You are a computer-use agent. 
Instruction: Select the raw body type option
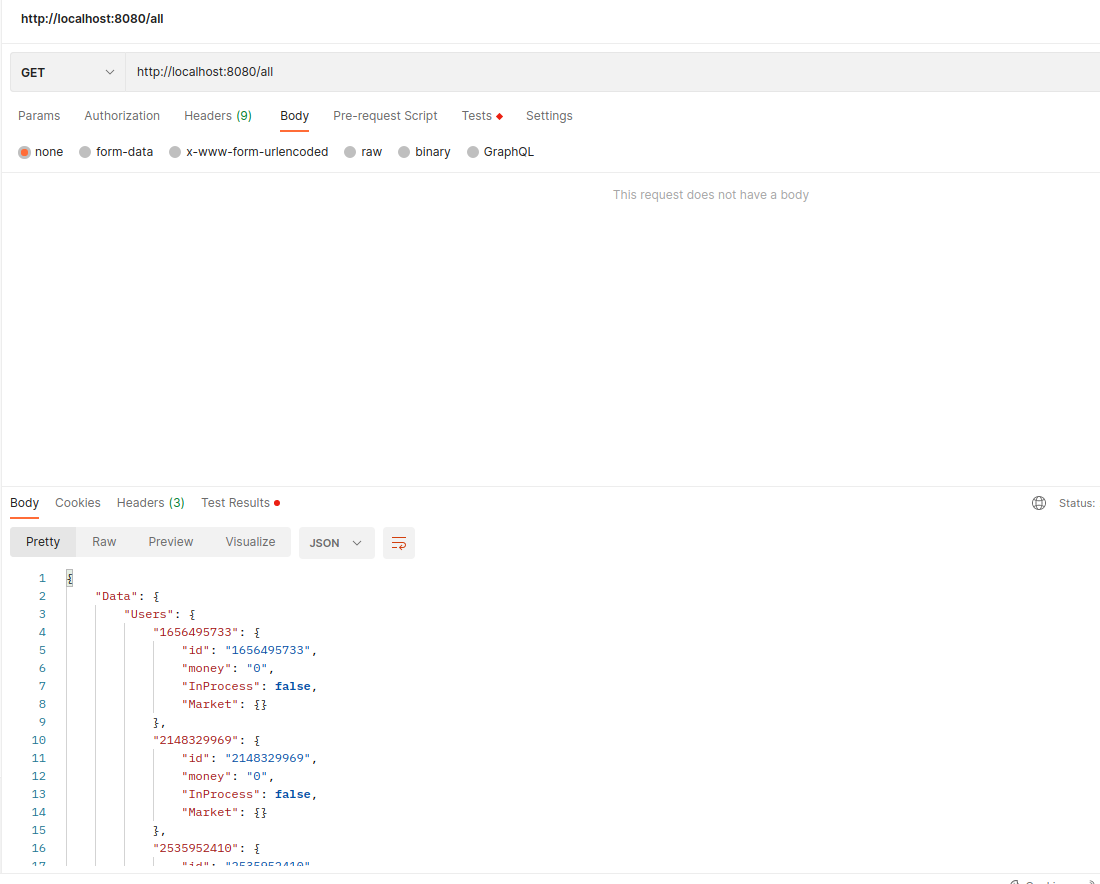[363, 151]
